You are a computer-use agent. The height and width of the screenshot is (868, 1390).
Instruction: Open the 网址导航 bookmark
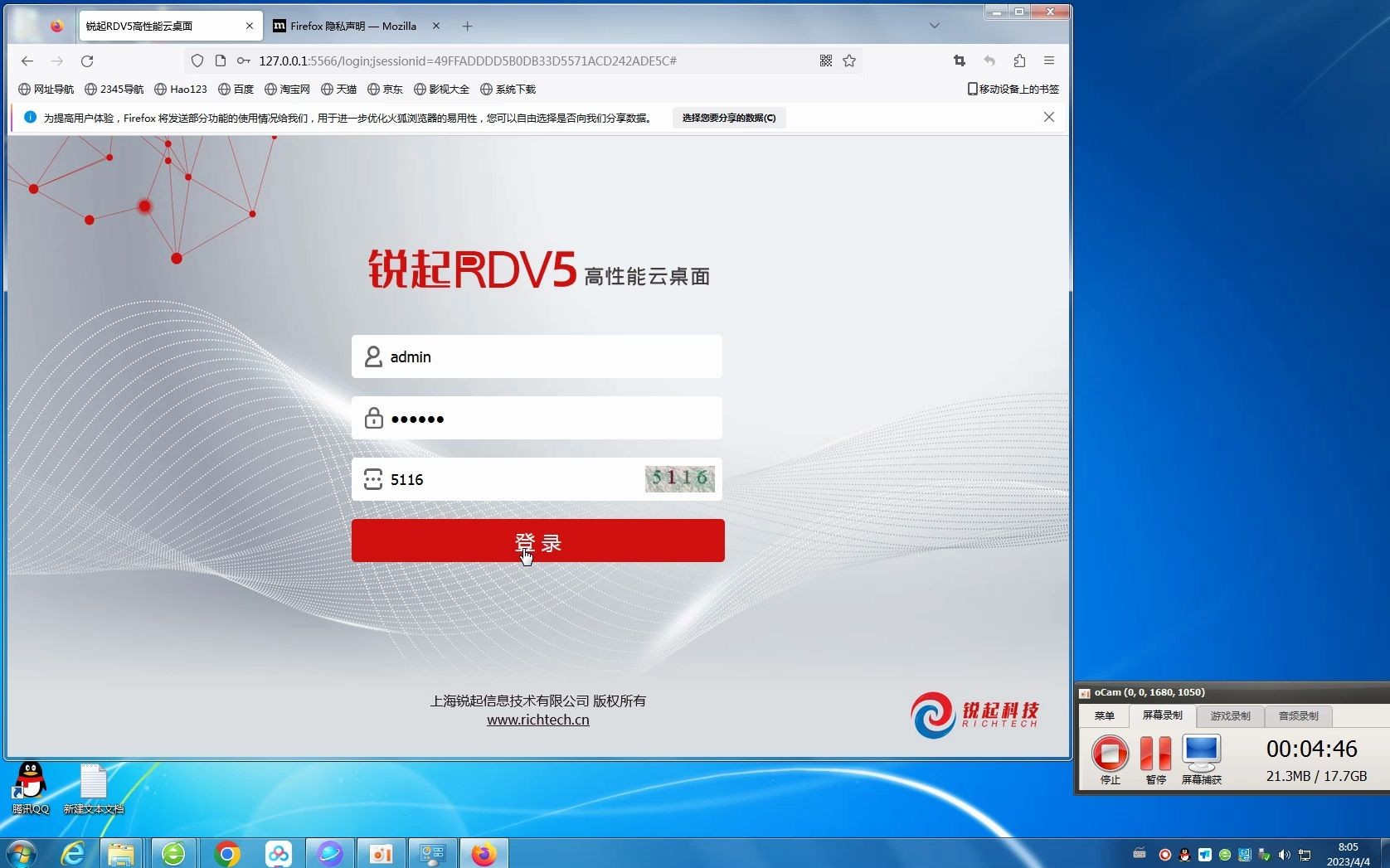point(46,89)
